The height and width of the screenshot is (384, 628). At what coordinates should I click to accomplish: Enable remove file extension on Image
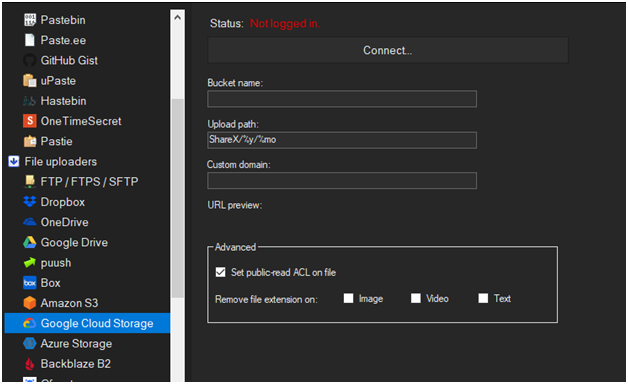tap(348, 298)
